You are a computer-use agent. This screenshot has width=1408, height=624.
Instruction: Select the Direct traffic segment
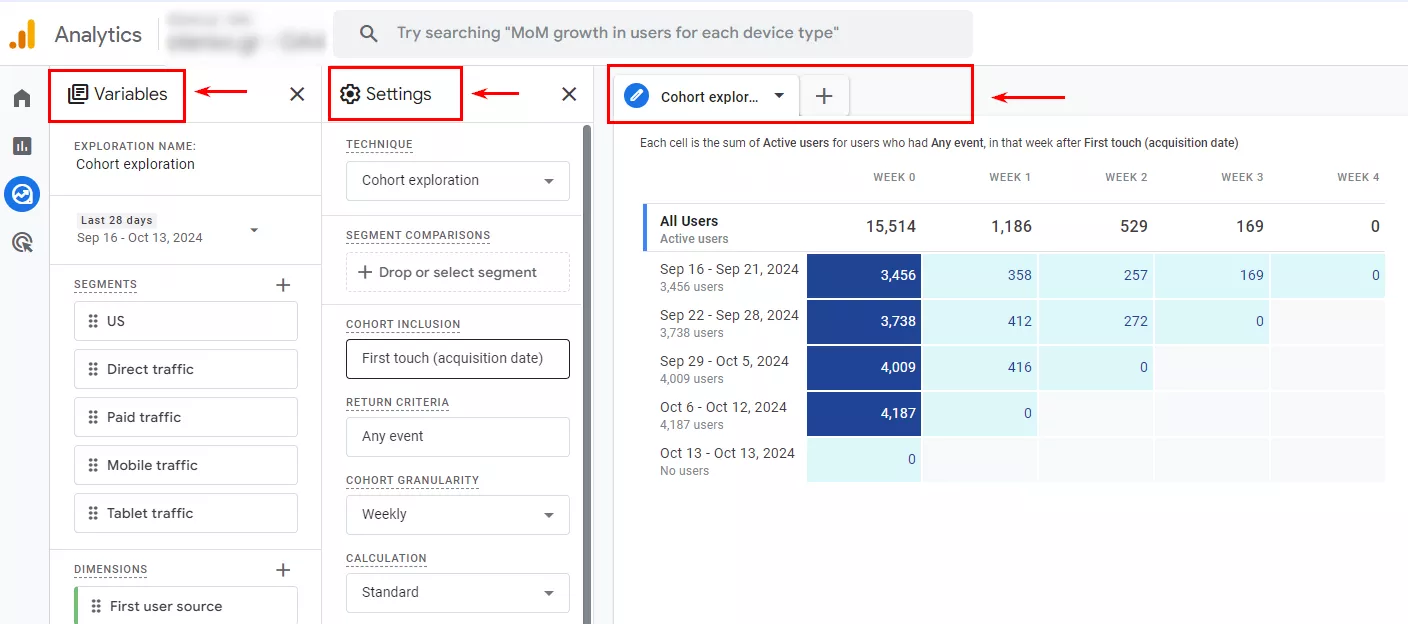click(186, 369)
